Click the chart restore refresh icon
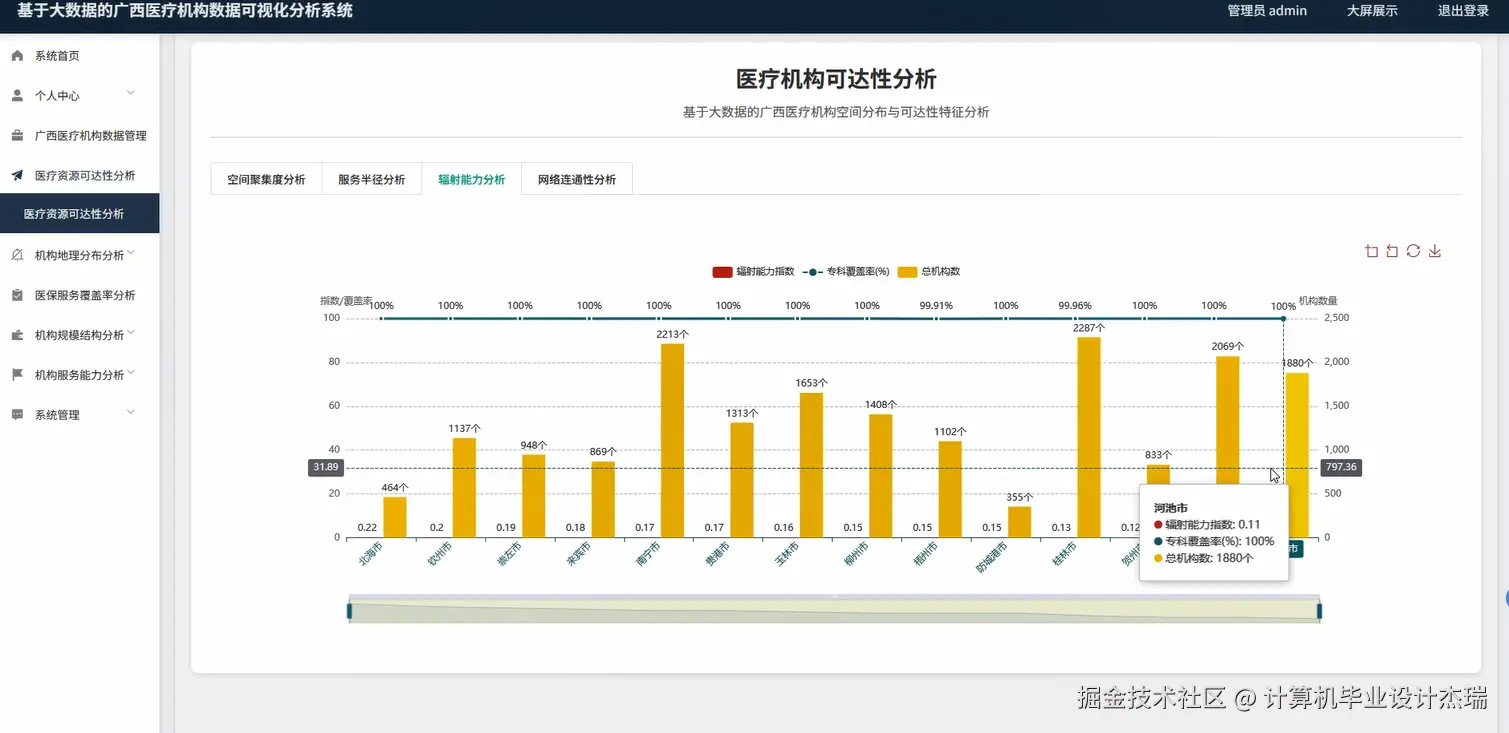Screen dimensions: 1509x733 coord(1413,251)
